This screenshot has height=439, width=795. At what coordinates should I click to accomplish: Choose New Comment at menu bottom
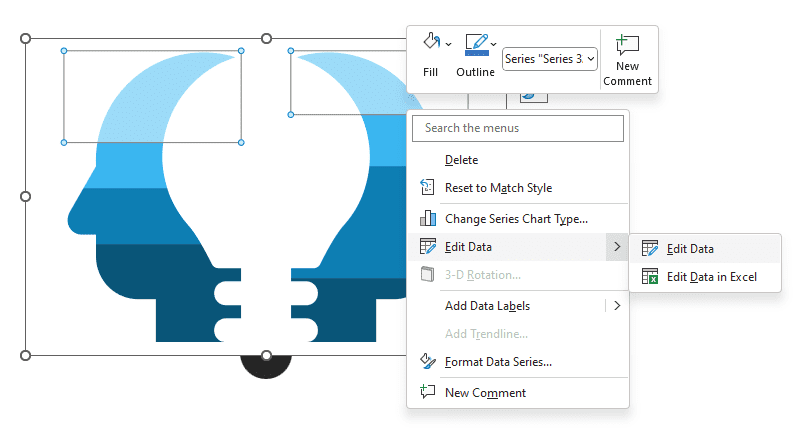point(518,393)
